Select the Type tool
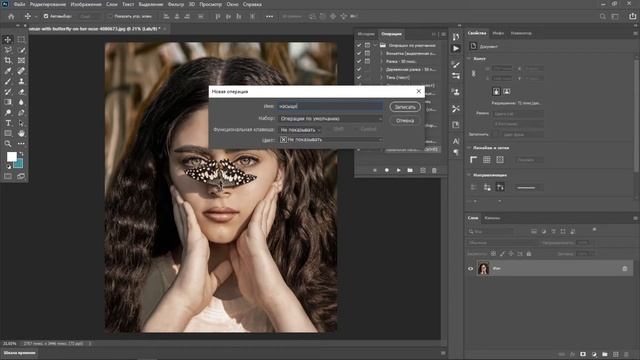 [x=8, y=123]
